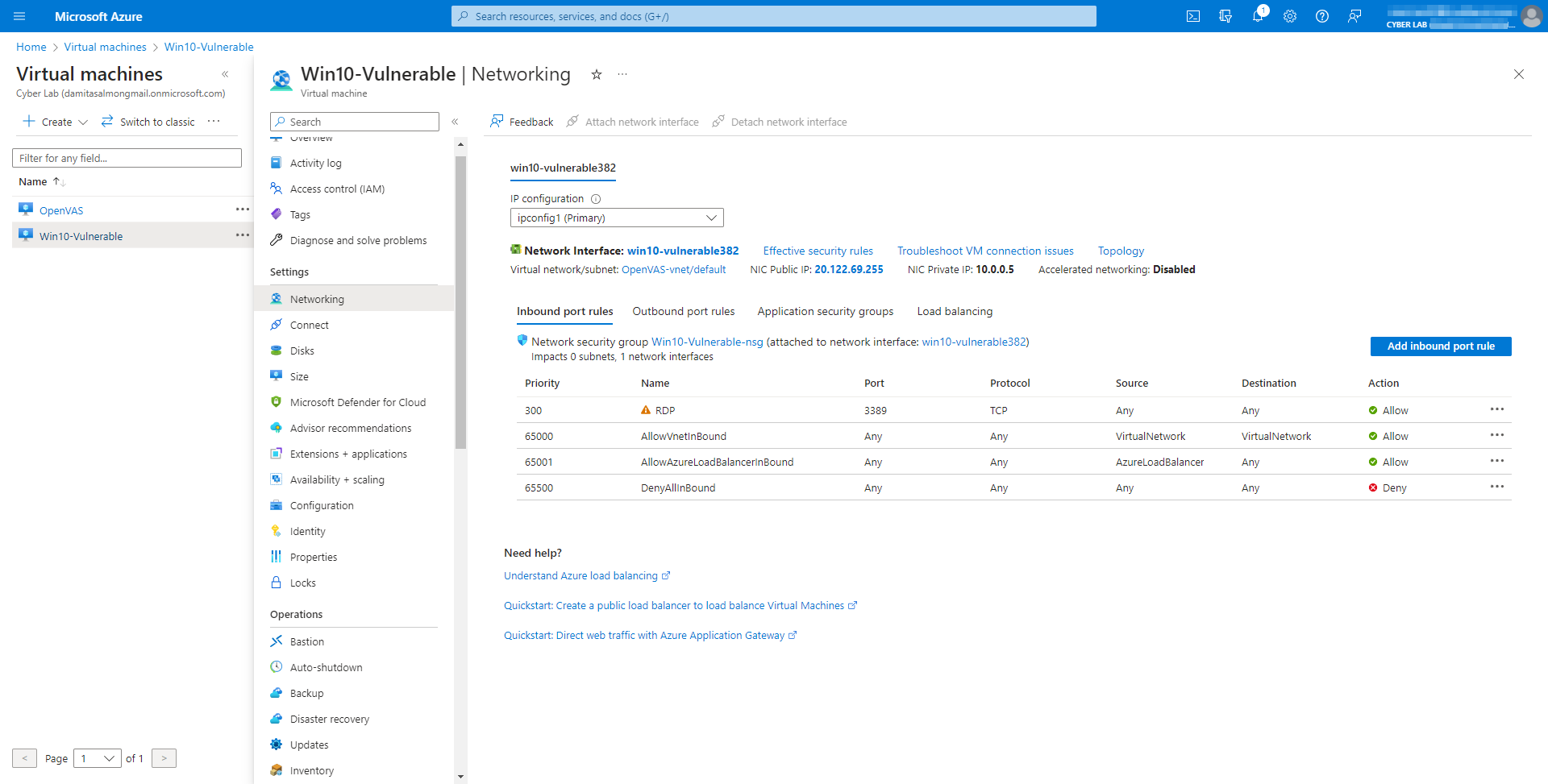Viewport: 1548px width, 784px height.
Task: Open Topology link
Action: 1121,251
